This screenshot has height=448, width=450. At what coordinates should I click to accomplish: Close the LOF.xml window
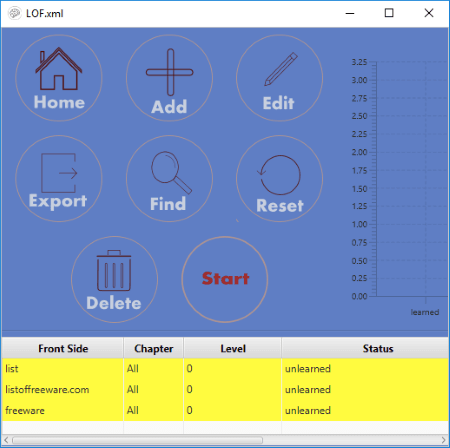tap(429, 13)
